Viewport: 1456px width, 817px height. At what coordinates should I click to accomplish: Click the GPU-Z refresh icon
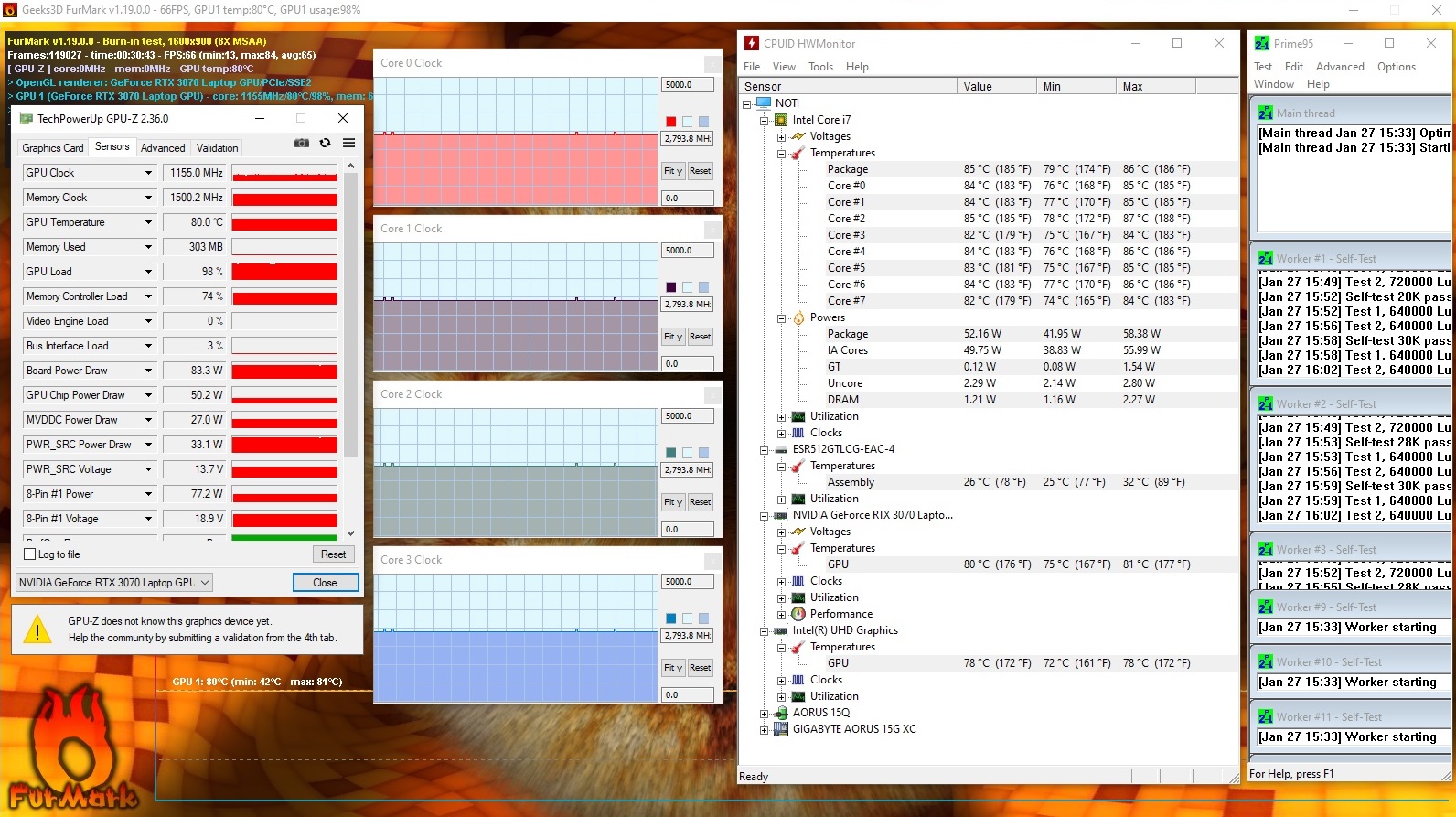pyautogui.click(x=325, y=144)
